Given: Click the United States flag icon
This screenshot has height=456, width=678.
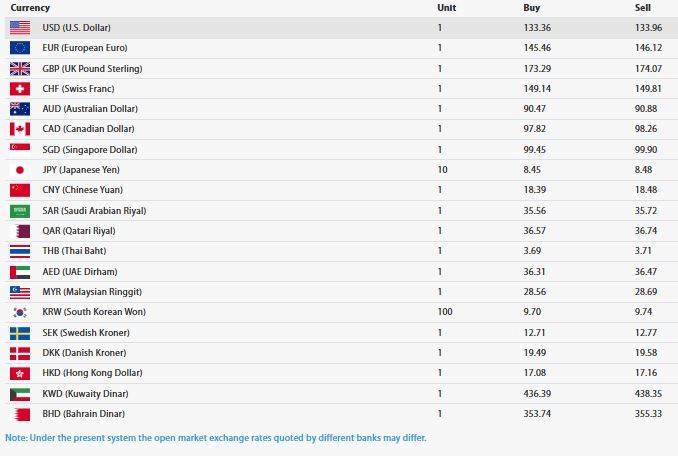Looking at the screenshot, I should pos(20,28).
